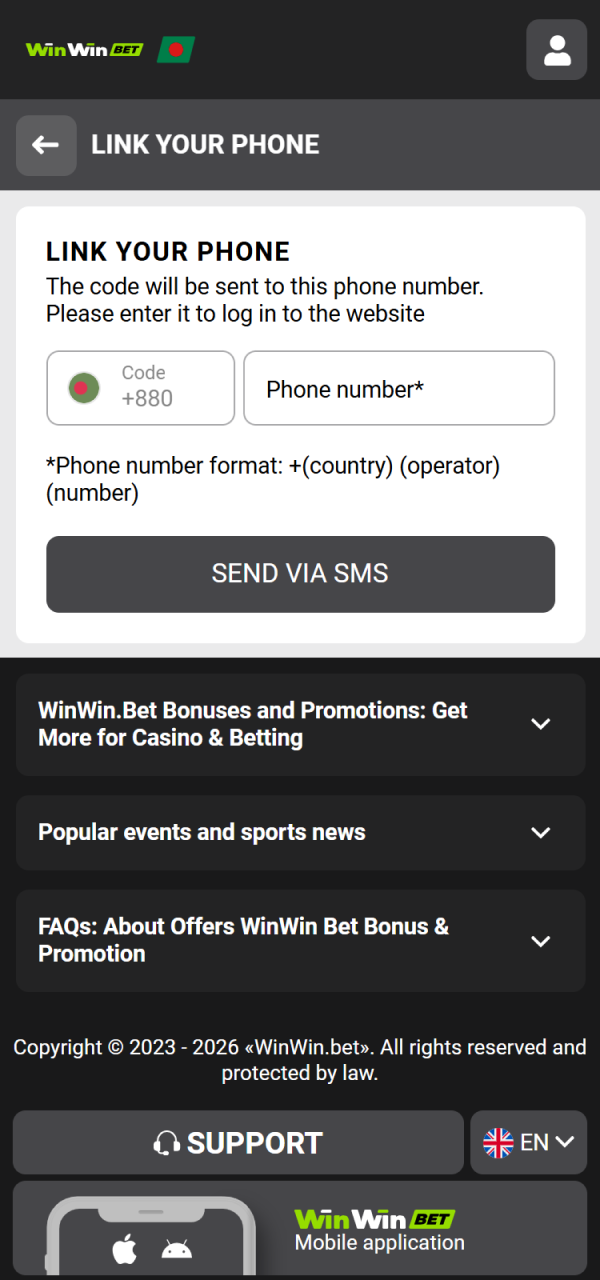
Task: Click the Phone number input field
Action: pos(399,388)
